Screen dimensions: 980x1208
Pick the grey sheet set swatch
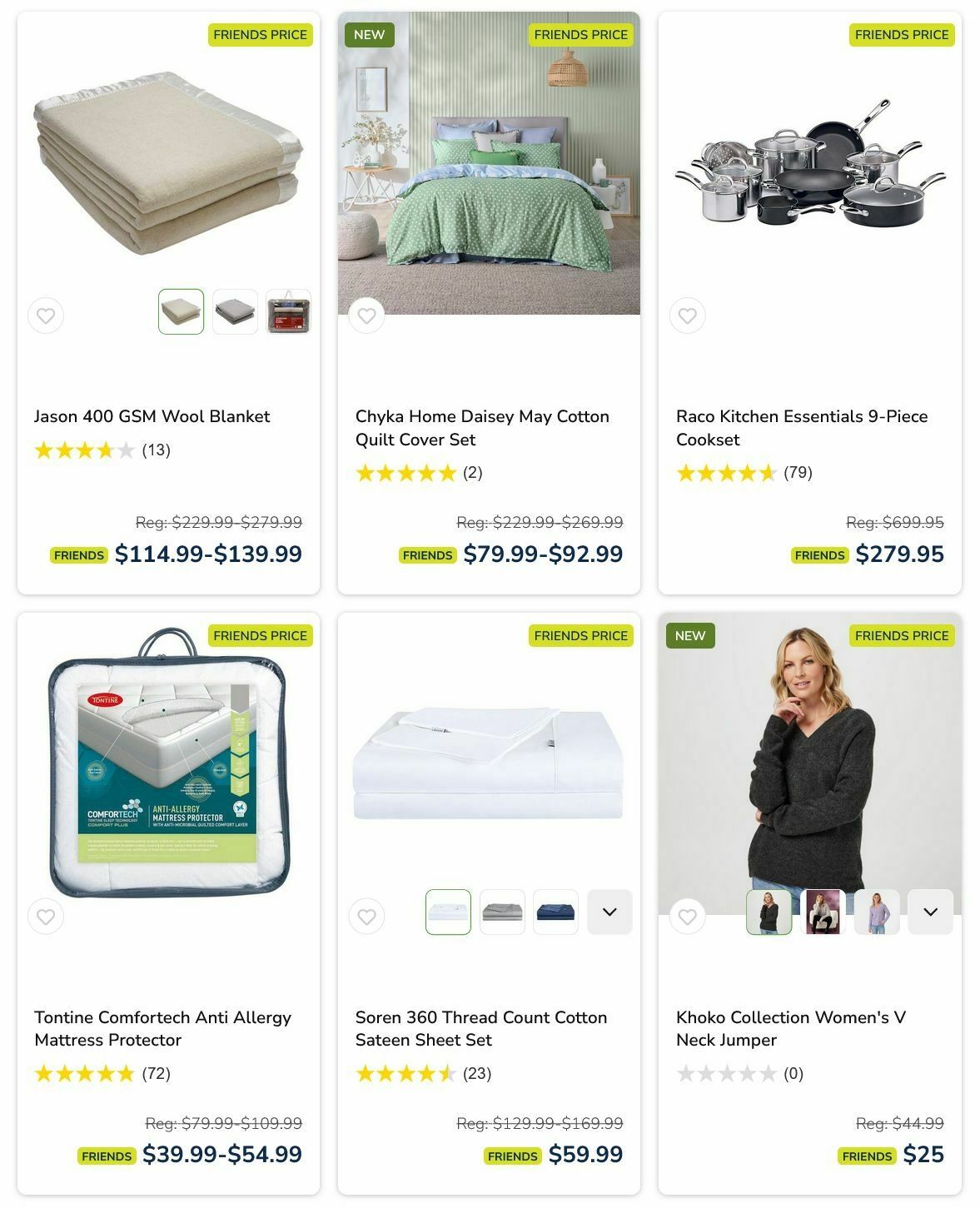tap(502, 912)
